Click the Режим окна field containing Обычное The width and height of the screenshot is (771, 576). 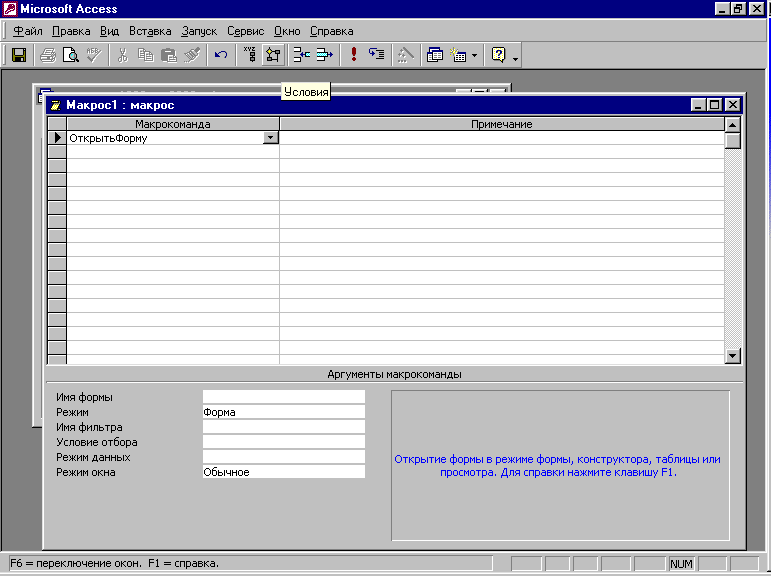click(284, 472)
